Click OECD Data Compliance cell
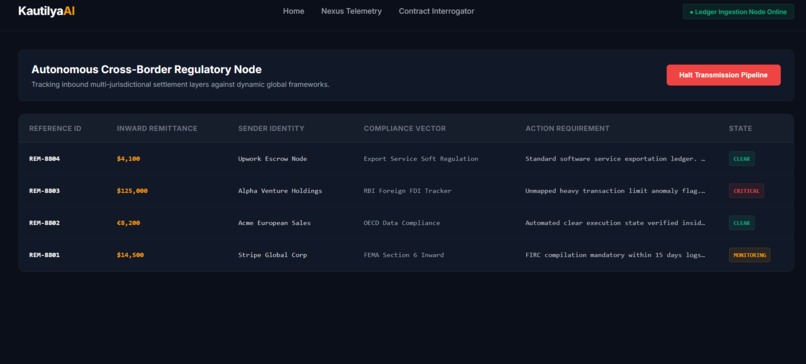 [401, 223]
